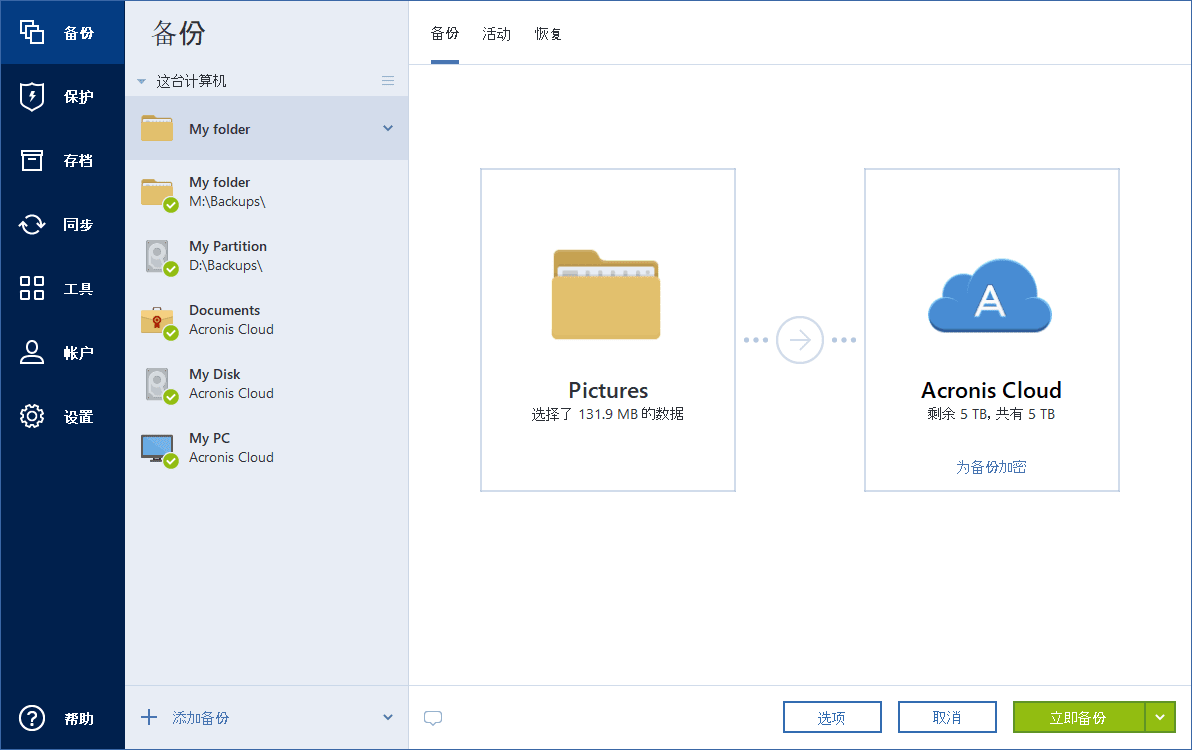Click the Help question mark icon
The width and height of the screenshot is (1192, 750).
pyautogui.click(x=32, y=718)
